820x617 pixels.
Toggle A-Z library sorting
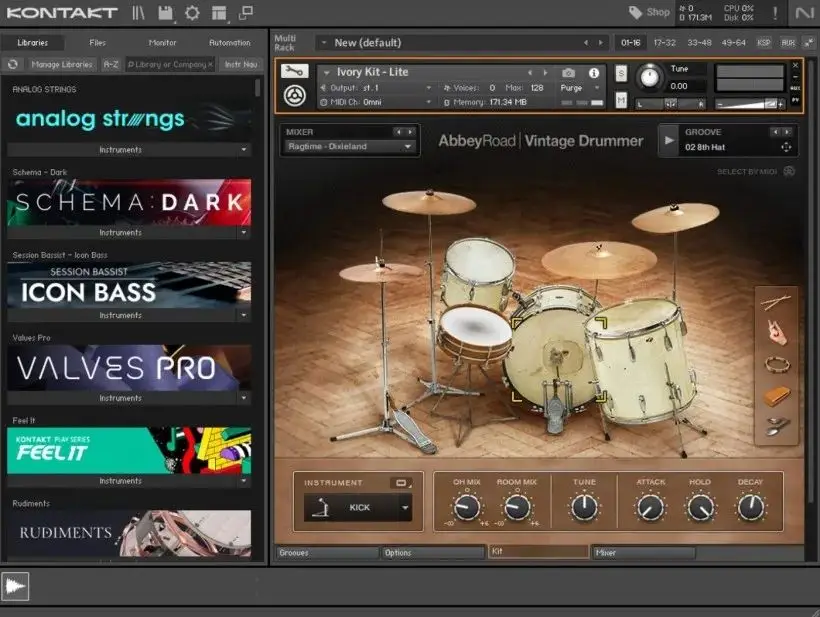click(110, 64)
